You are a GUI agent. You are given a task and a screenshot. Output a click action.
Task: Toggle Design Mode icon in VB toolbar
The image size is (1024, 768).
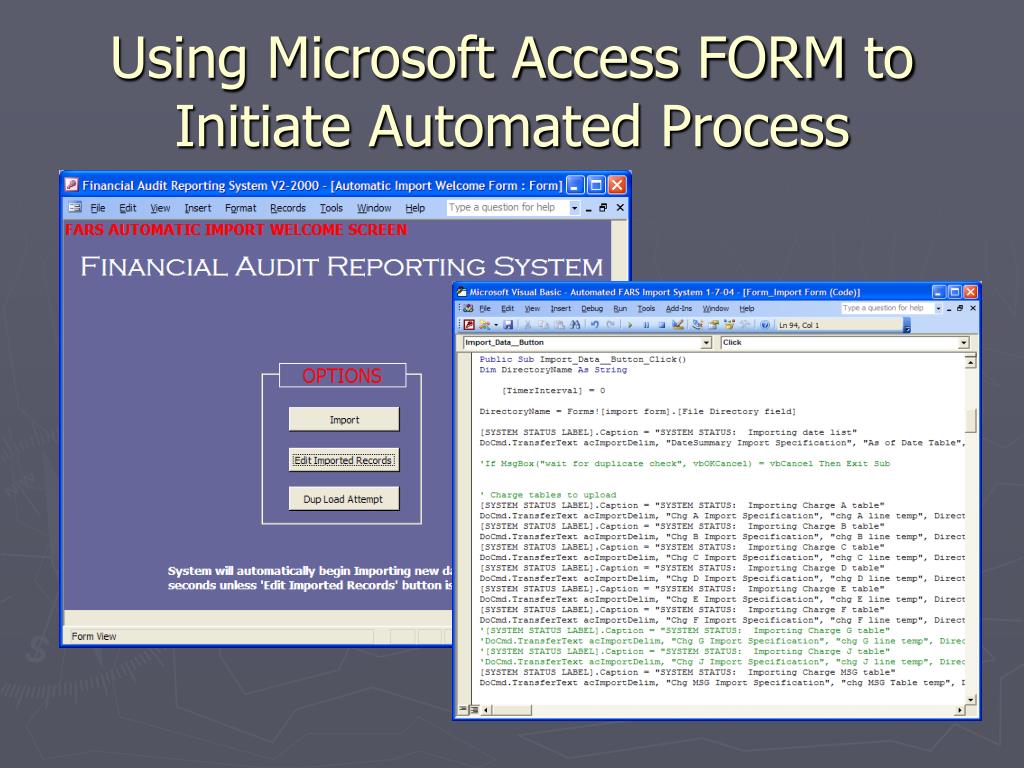pos(678,325)
